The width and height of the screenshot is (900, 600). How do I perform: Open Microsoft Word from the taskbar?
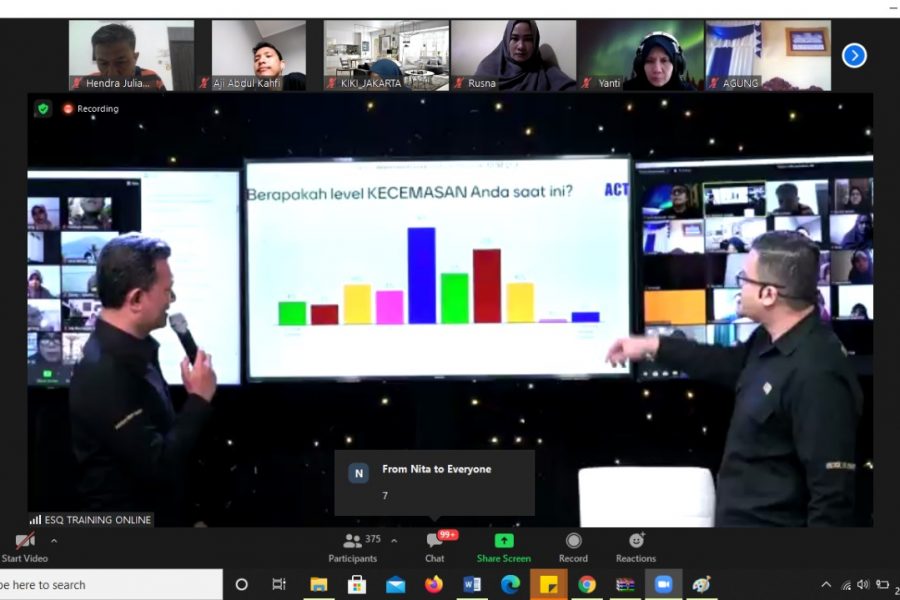[x=472, y=585]
